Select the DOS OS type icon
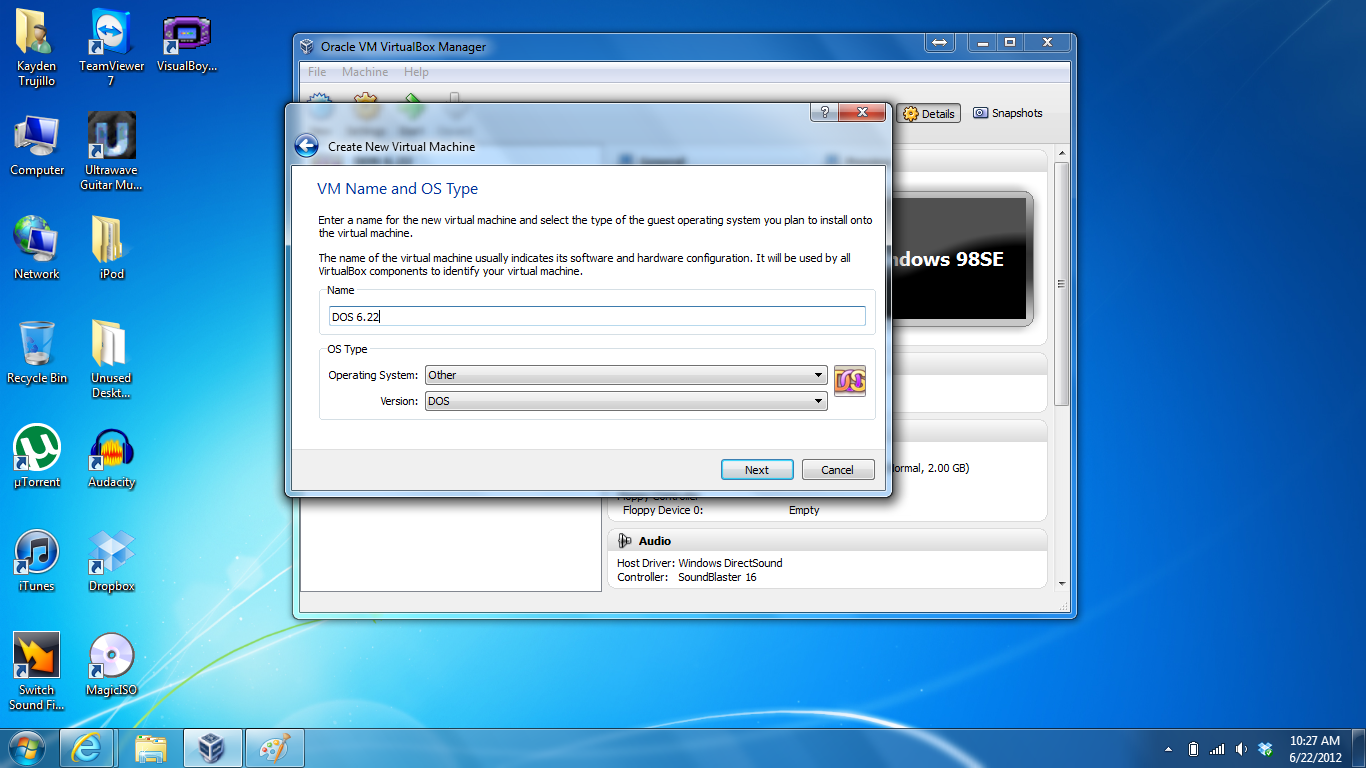Screen dimensions: 1366x768 [x=850, y=380]
